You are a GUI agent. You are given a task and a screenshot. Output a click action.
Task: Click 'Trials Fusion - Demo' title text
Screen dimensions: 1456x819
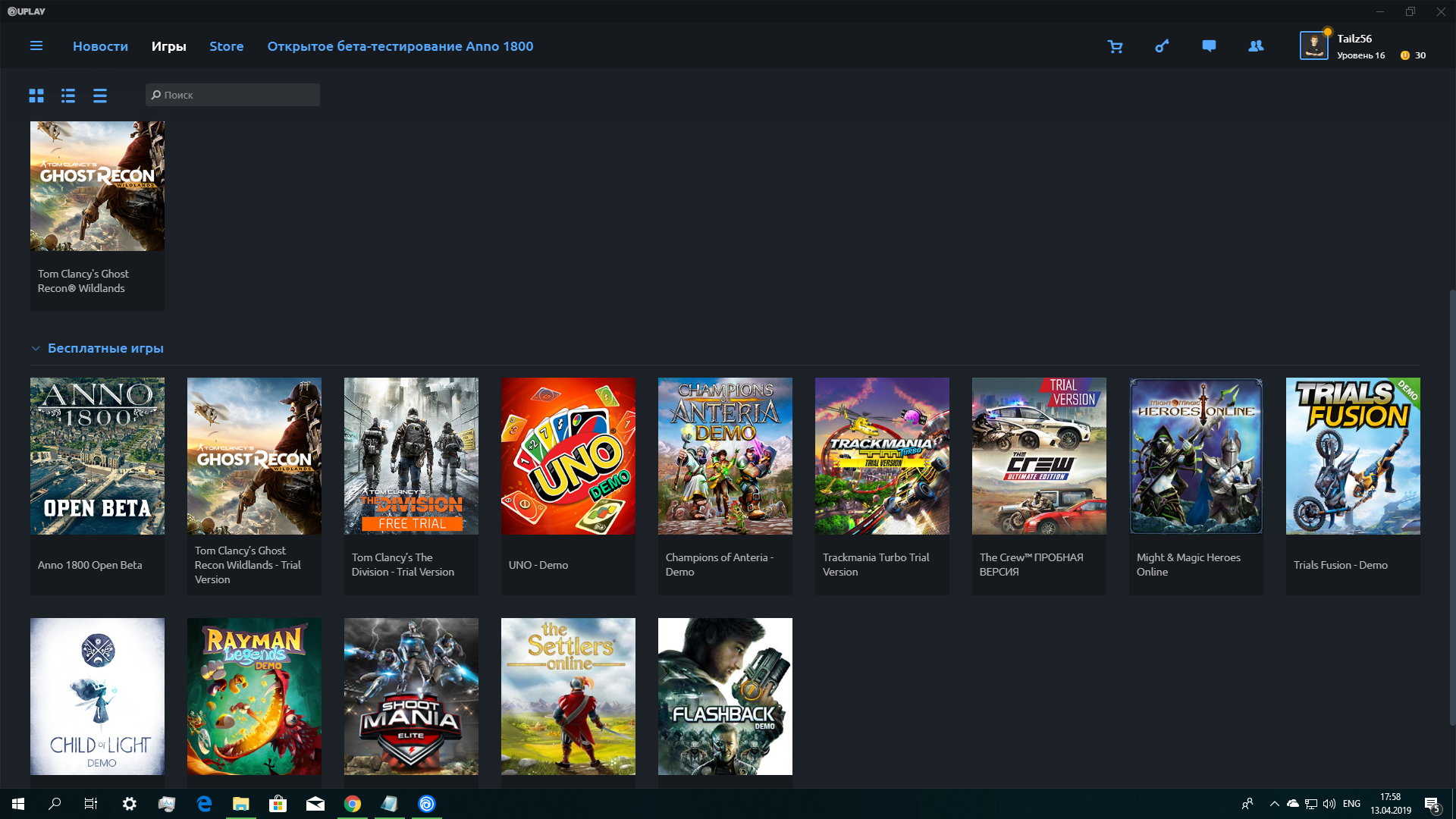[x=1341, y=565]
